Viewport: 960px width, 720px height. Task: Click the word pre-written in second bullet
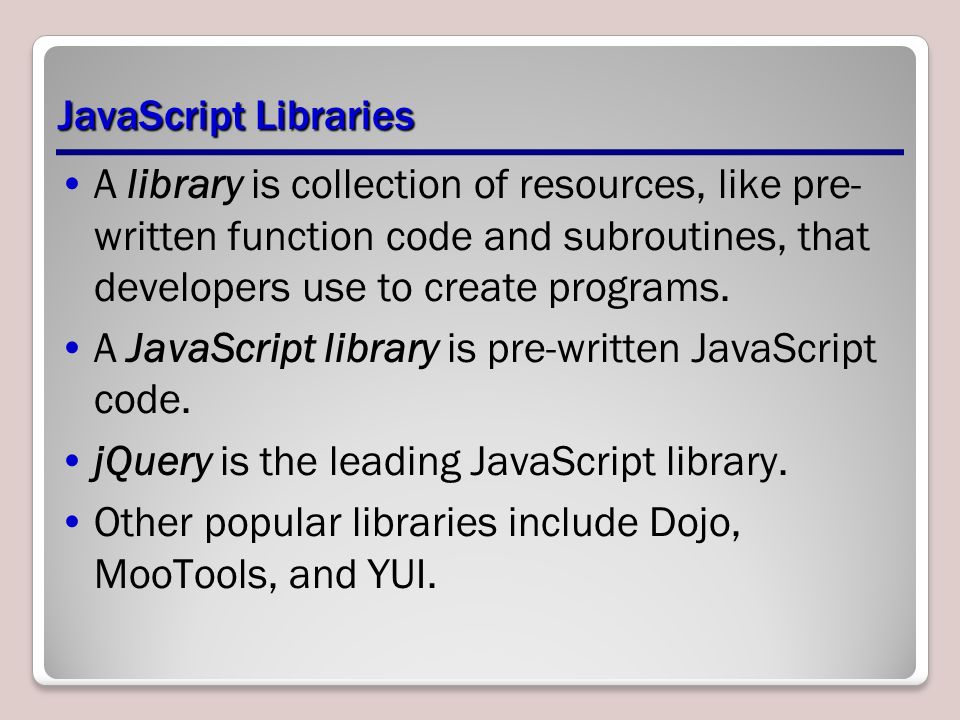583,349
